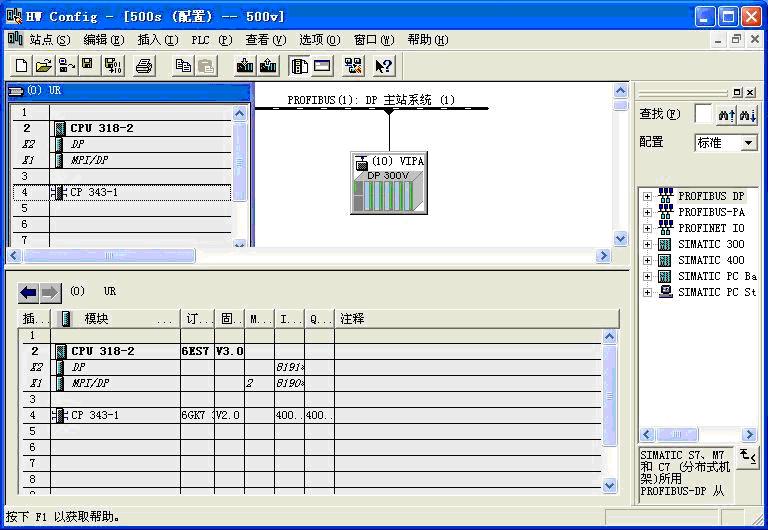Open the 窗口(W) menu
Viewport: 768px width, 530px height.
374,40
